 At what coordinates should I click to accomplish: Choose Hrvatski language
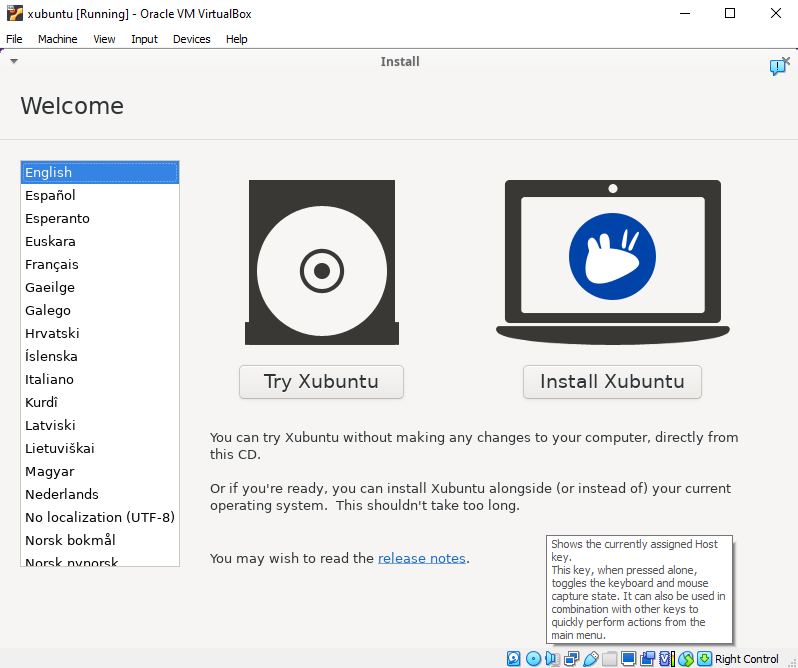click(100, 333)
